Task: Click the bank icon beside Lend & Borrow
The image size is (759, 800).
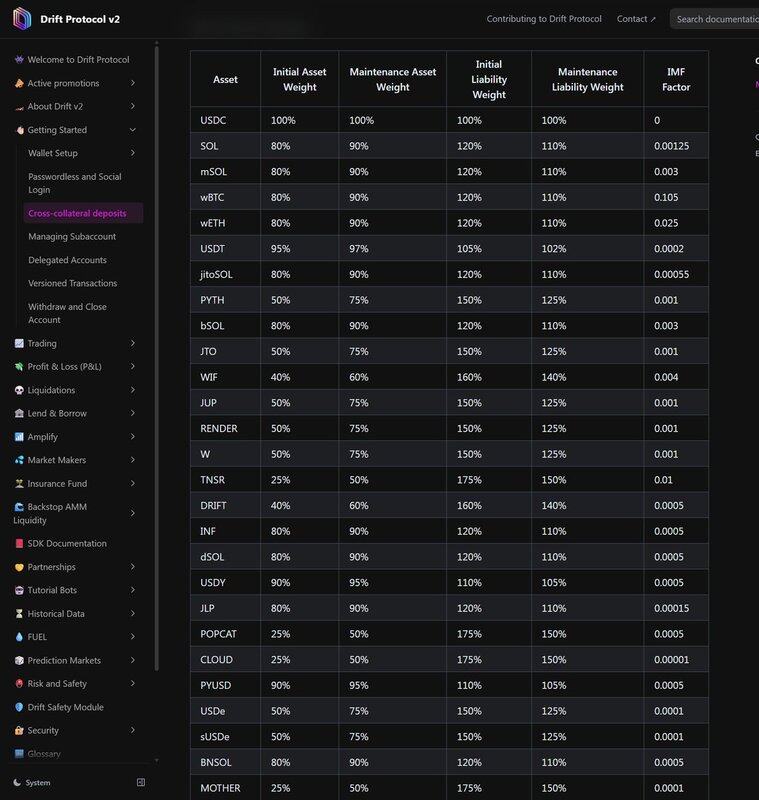Action: click(x=19, y=414)
